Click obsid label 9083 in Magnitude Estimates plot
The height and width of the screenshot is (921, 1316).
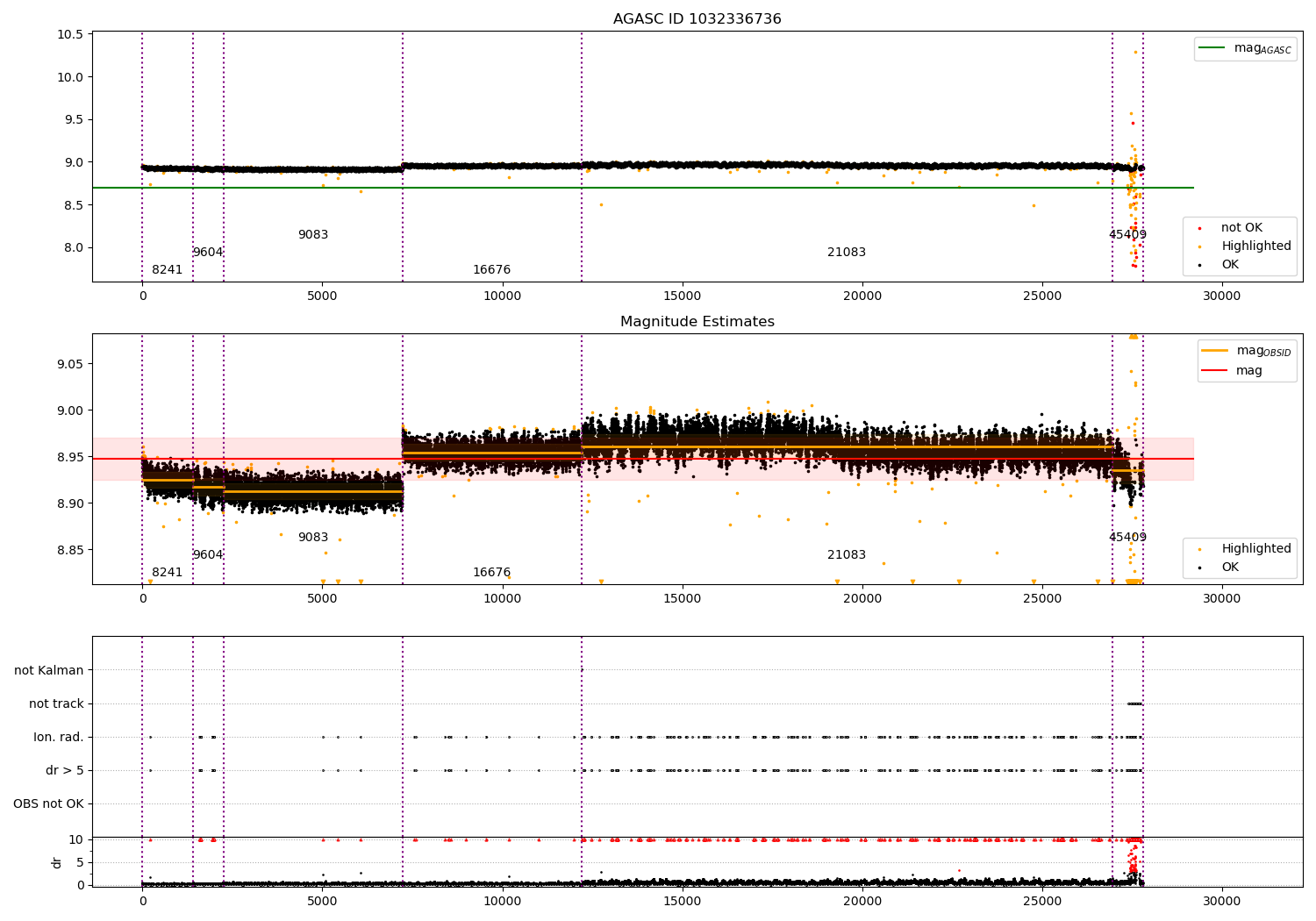(x=313, y=538)
